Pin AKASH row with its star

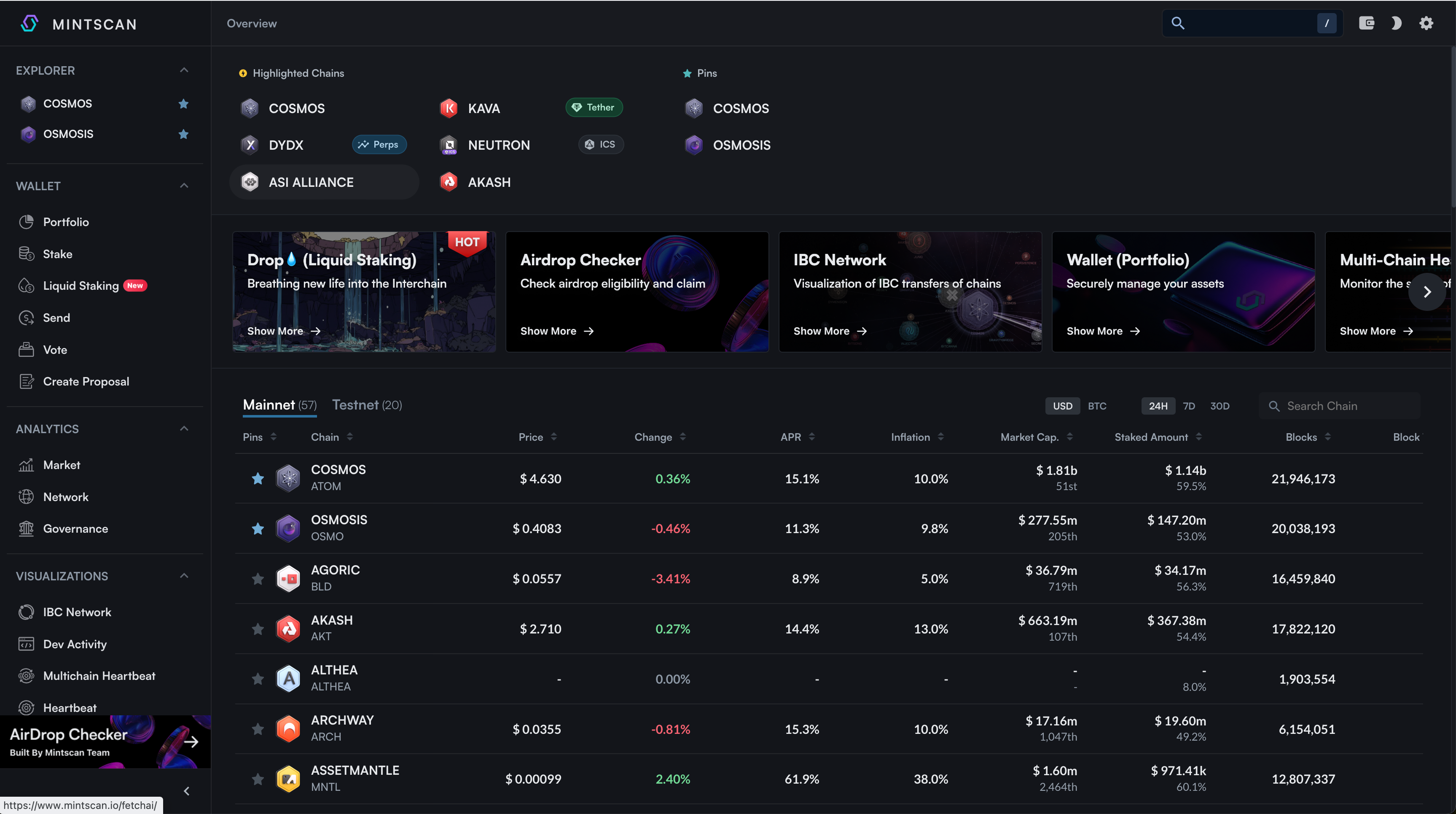tap(258, 629)
